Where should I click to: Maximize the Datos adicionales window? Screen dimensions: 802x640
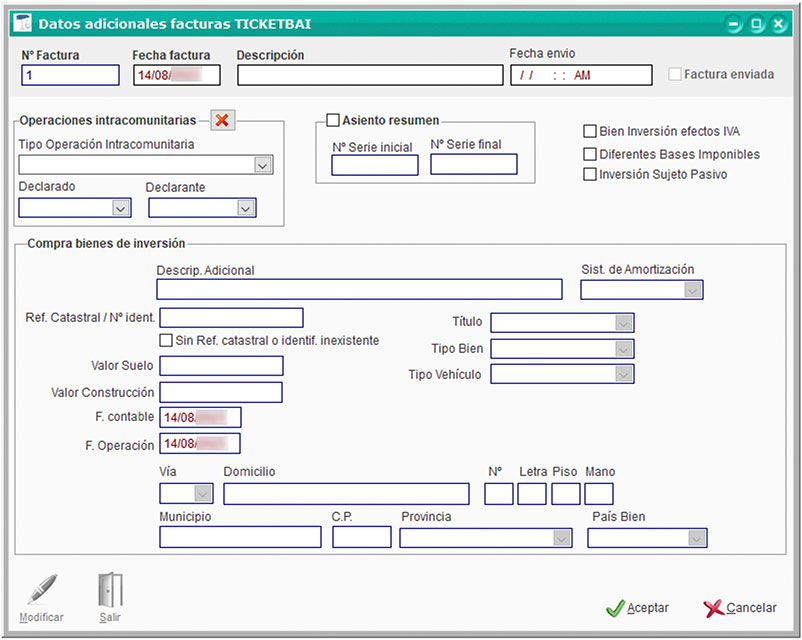[756, 24]
